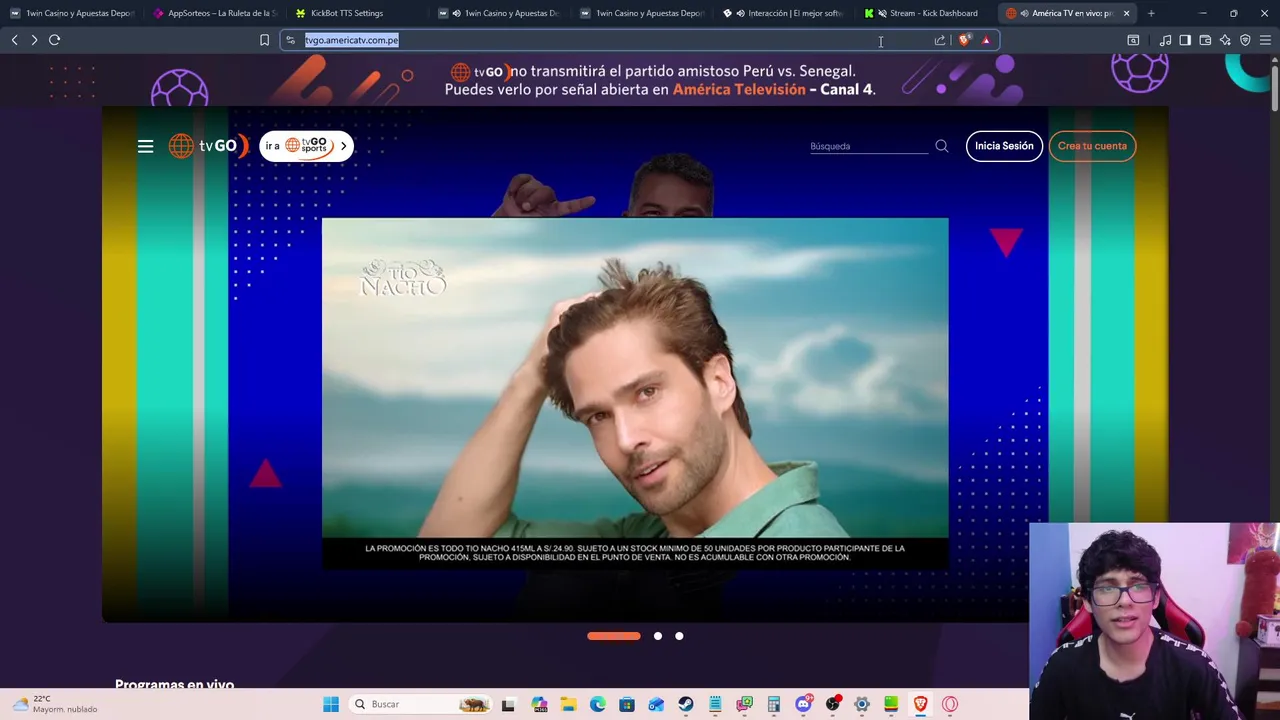
Task: Click the Programas en vivo heading
Action: [x=174, y=684]
